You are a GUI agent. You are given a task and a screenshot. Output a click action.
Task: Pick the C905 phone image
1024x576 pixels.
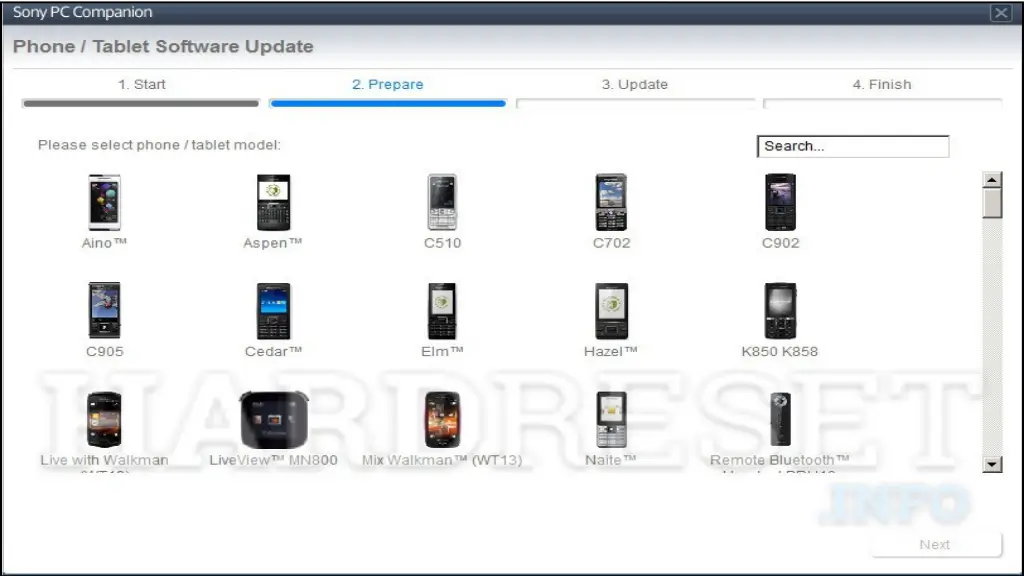click(104, 310)
